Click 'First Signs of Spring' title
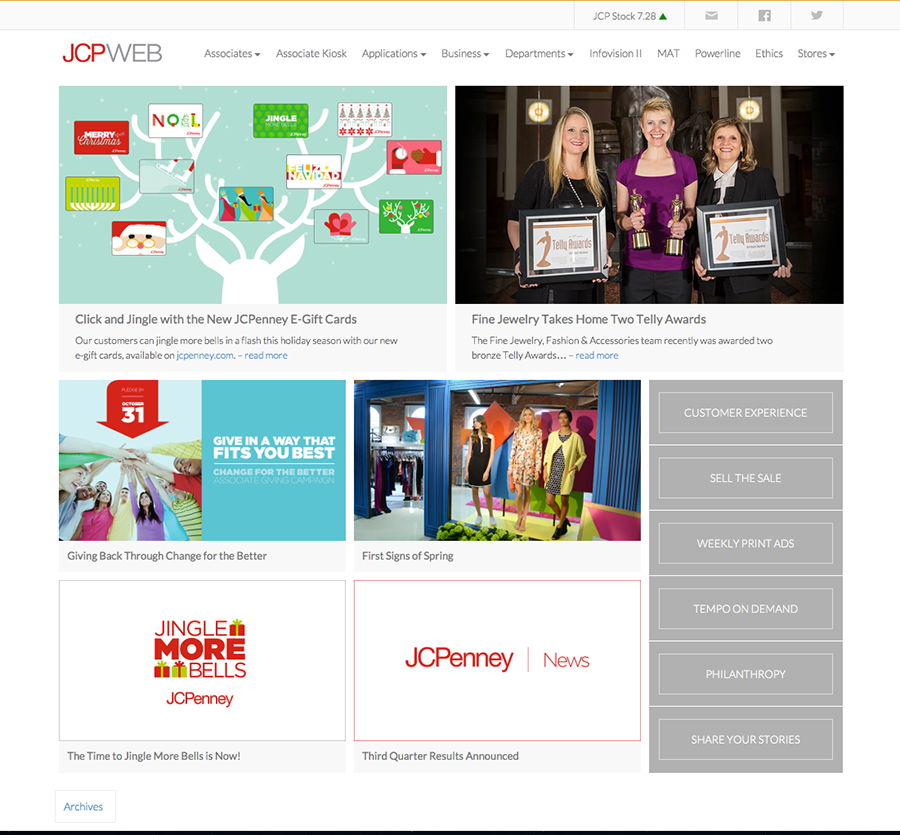Screen dimensions: 900x835 408,556
